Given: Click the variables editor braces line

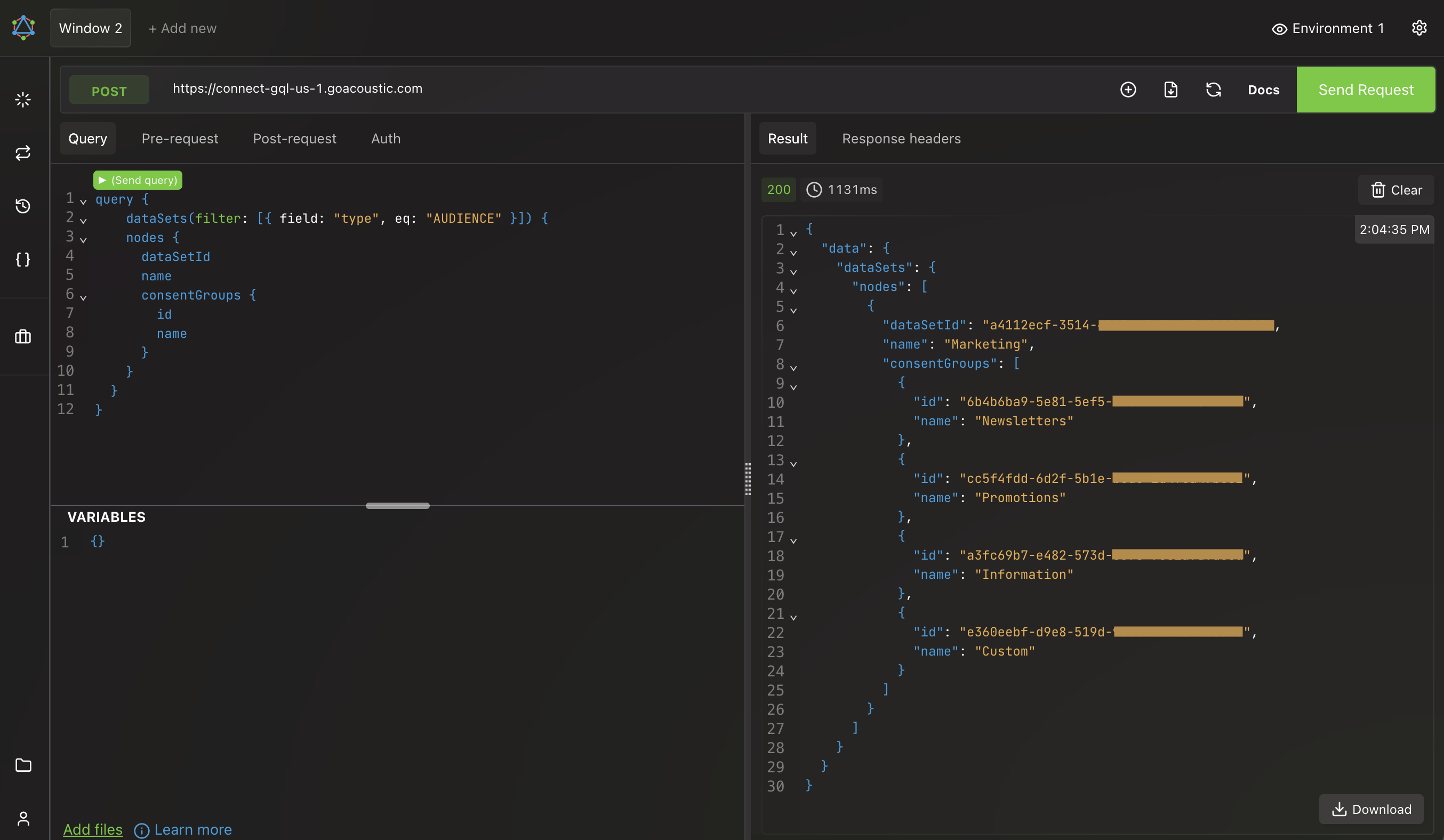Looking at the screenshot, I should pyautogui.click(x=98, y=541).
